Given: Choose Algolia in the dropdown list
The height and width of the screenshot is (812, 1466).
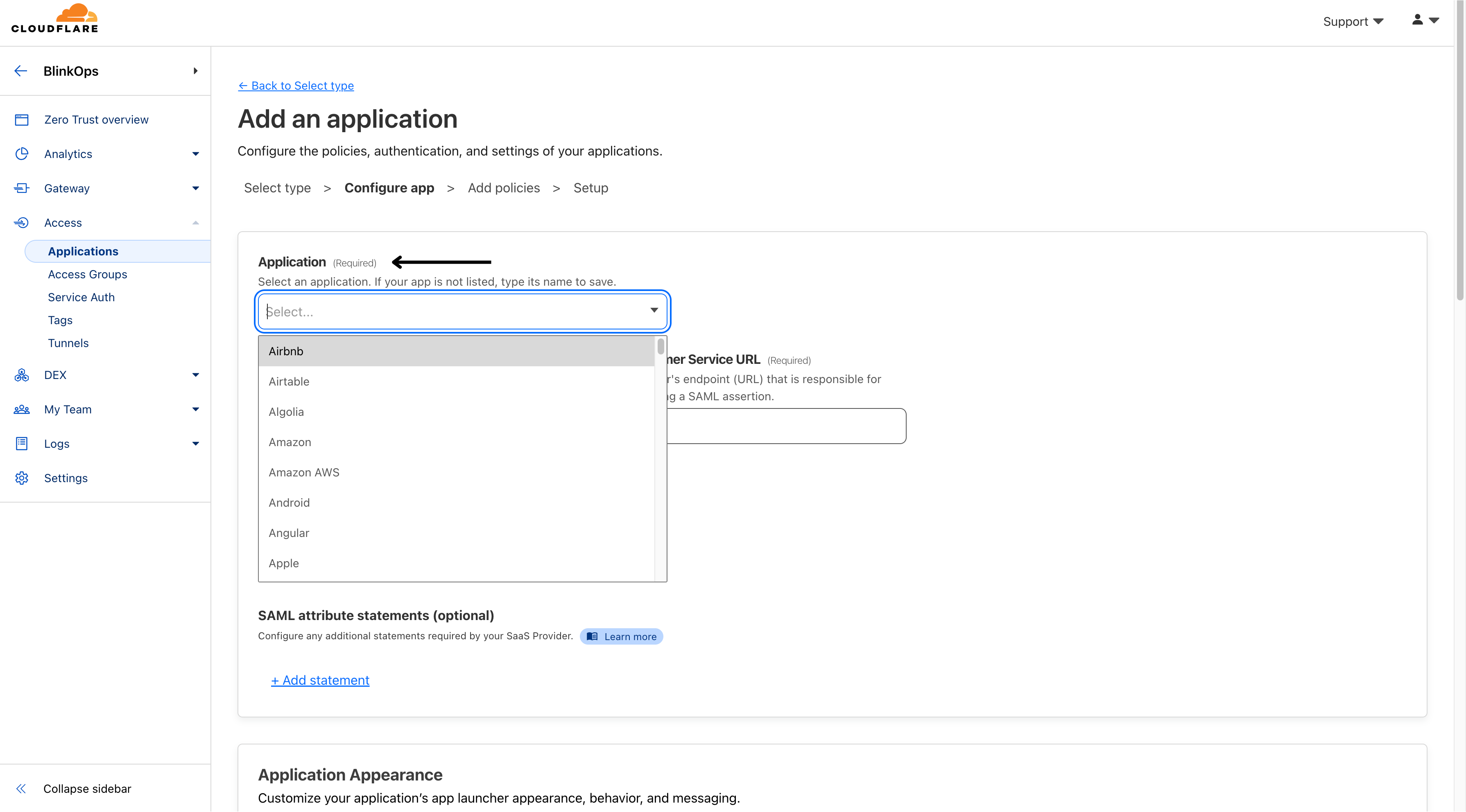Looking at the screenshot, I should (457, 412).
